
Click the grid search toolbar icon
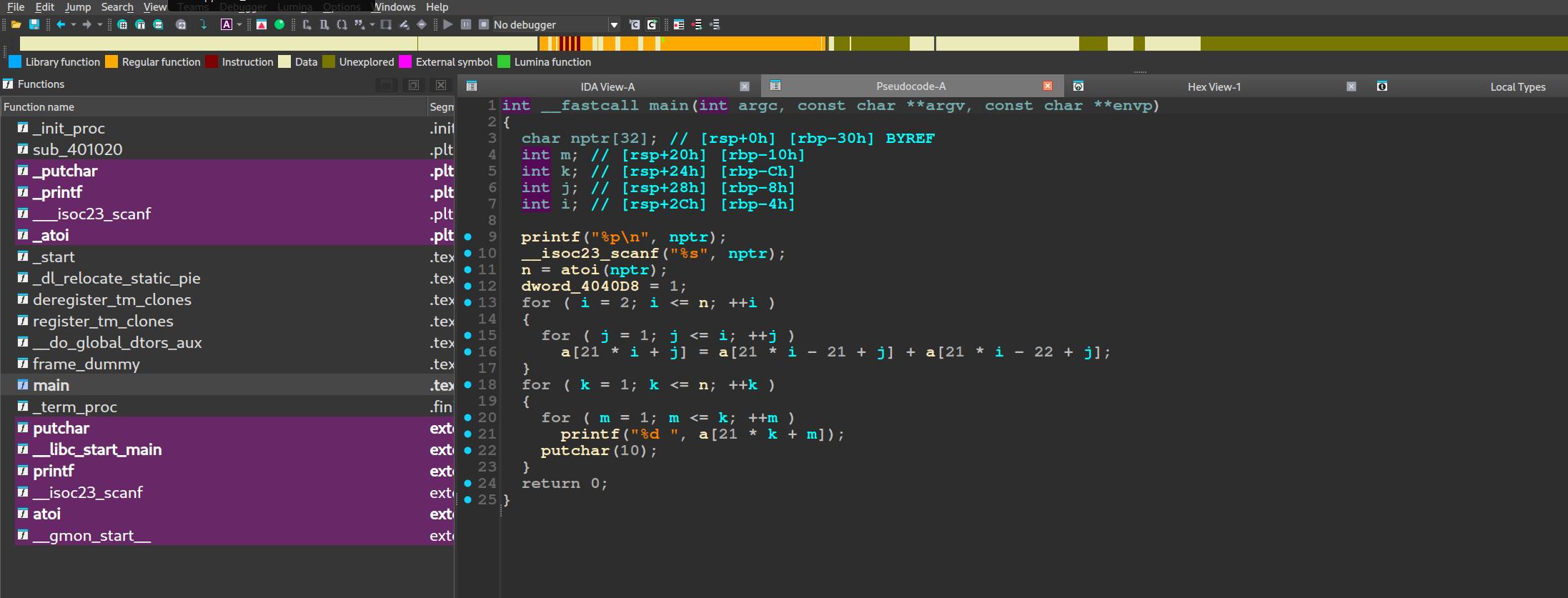(x=122, y=24)
